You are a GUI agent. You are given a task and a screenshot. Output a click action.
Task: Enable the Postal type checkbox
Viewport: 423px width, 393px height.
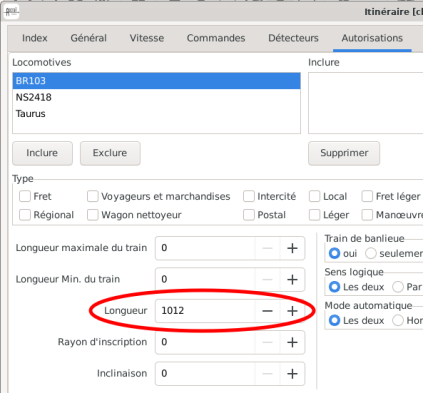pos(249,215)
